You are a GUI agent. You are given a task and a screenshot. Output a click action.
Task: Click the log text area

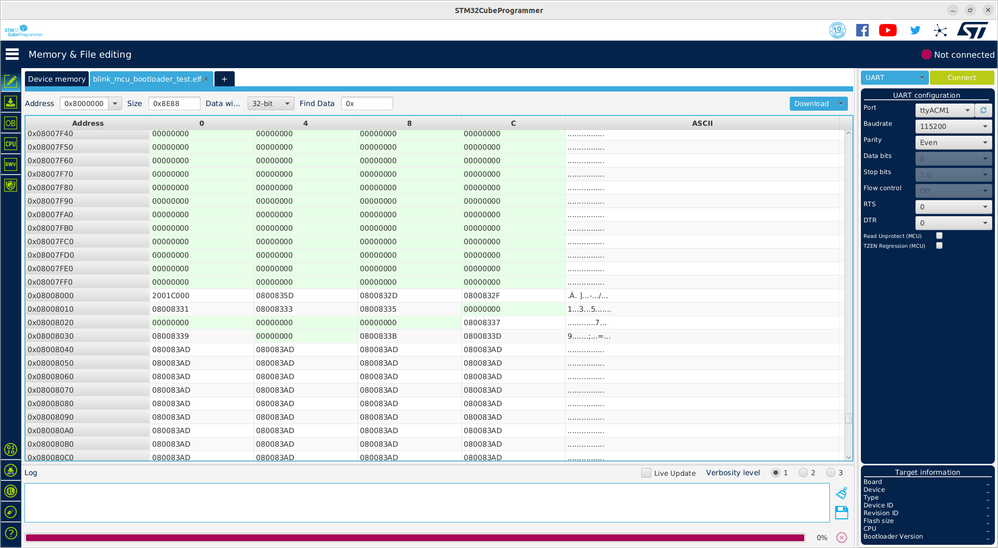tap(426, 503)
